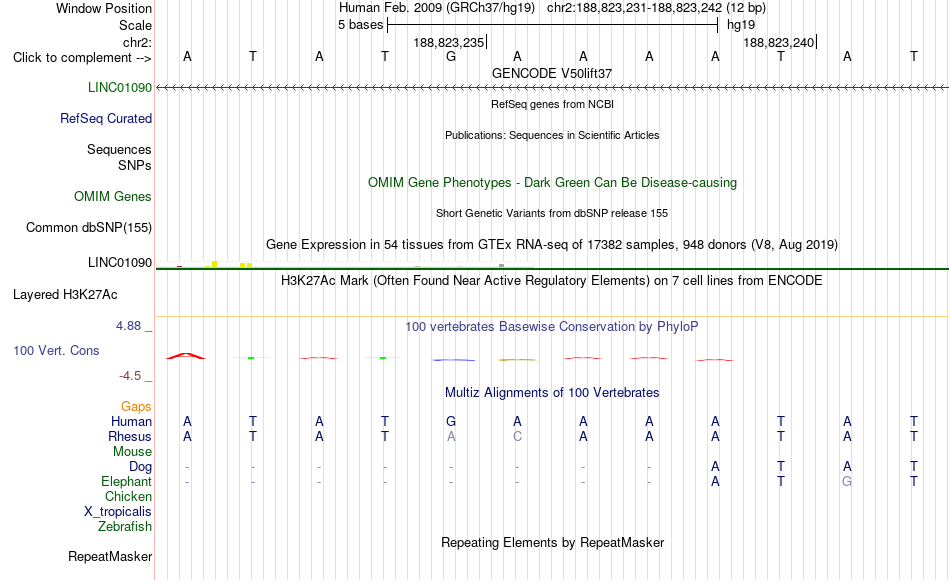Image resolution: width=950 pixels, height=580 pixels.
Task: Open the green LINC01090 GENCODE gene label
Action: (120, 87)
